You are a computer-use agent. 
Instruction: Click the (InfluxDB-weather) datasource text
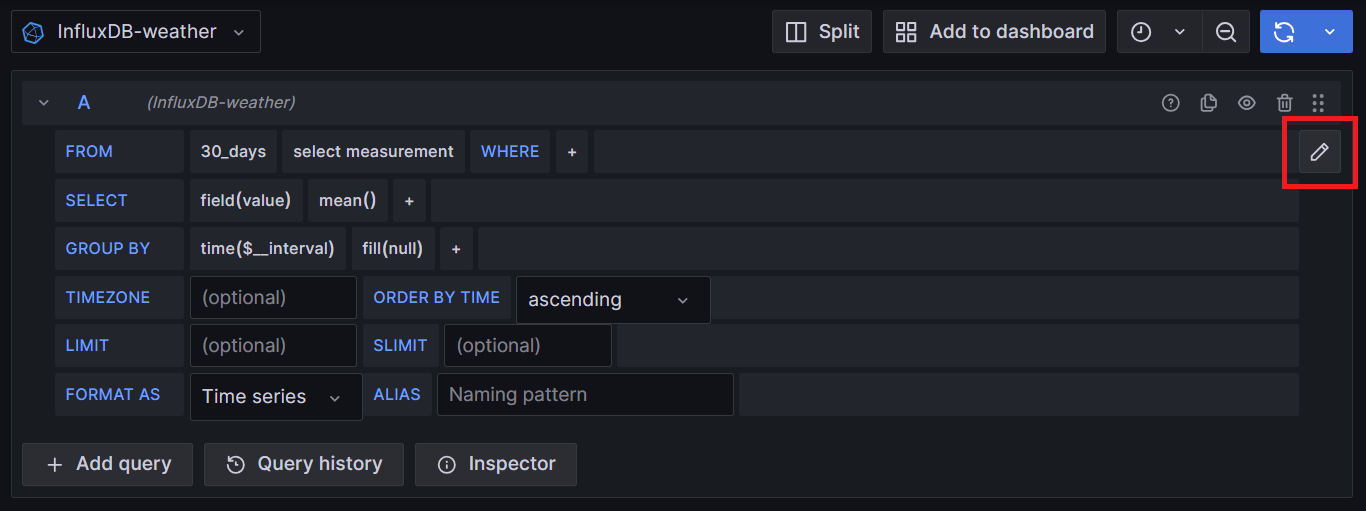point(221,103)
